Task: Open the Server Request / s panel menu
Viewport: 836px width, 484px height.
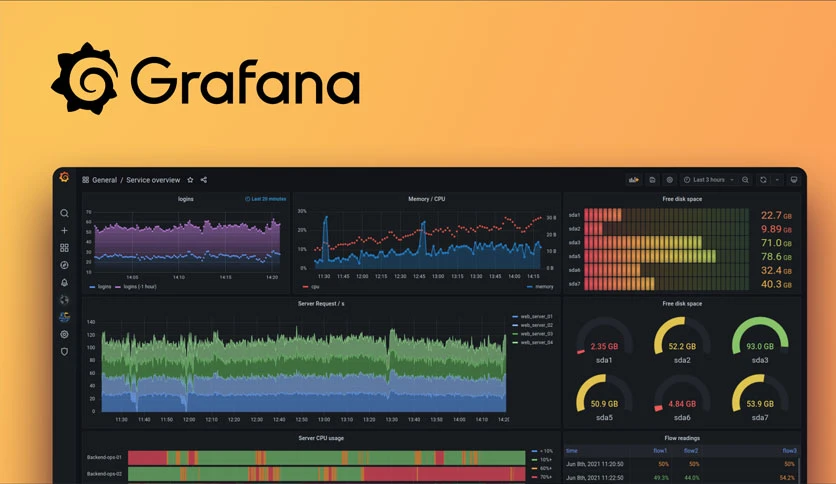Action: coord(321,303)
